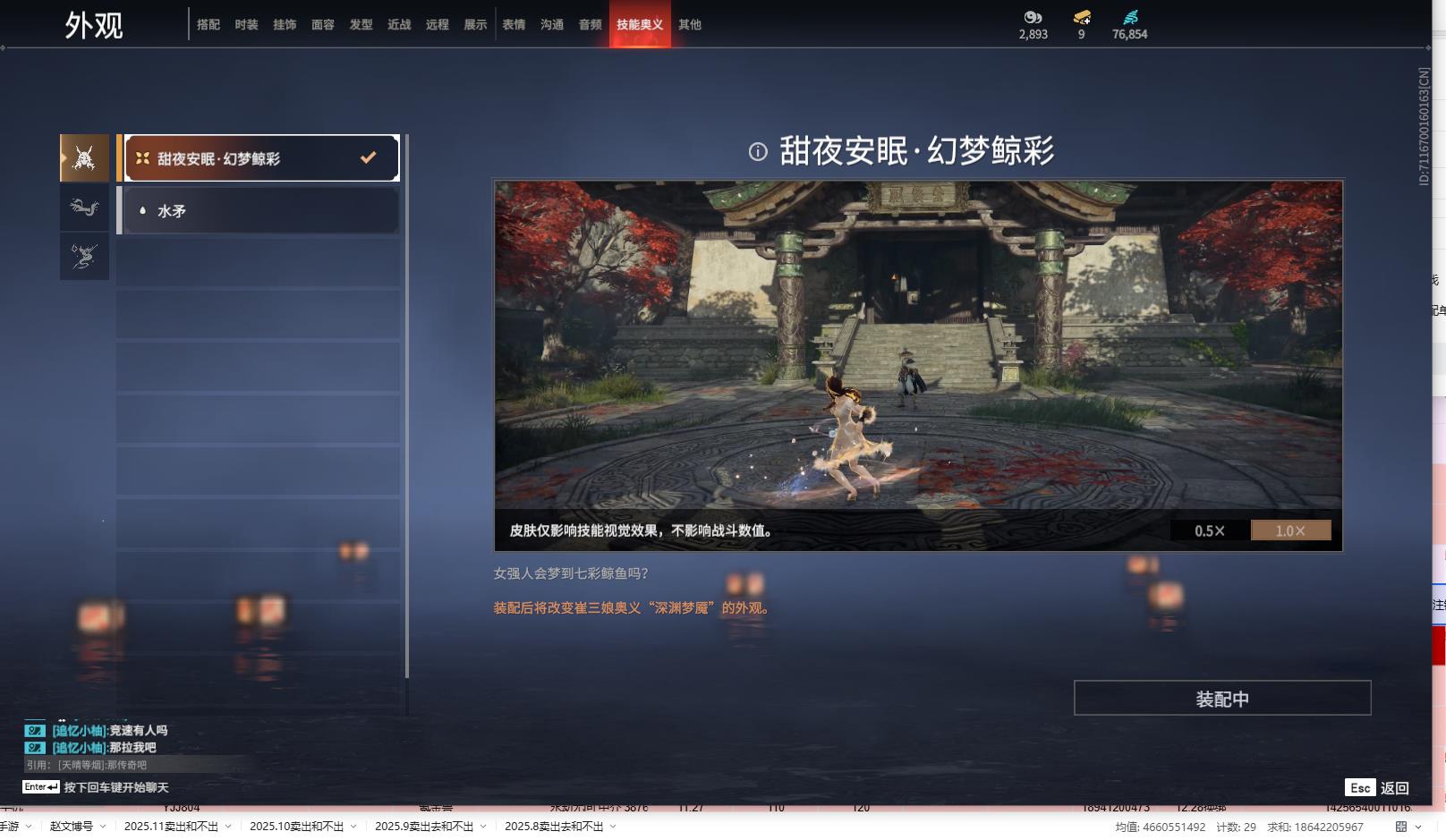1446x840 pixels.
Task: Click the four-petal icon on 甜夜安眠 skin row
Action: click(x=142, y=158)
